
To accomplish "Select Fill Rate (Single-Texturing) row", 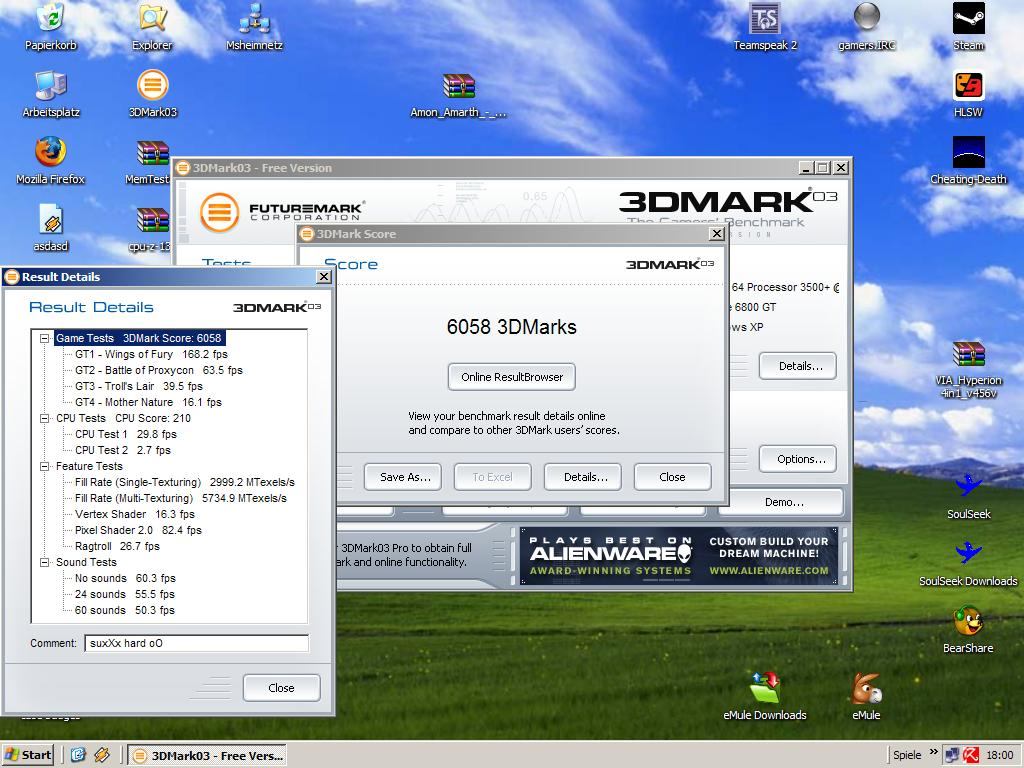I will click(185, 483).
